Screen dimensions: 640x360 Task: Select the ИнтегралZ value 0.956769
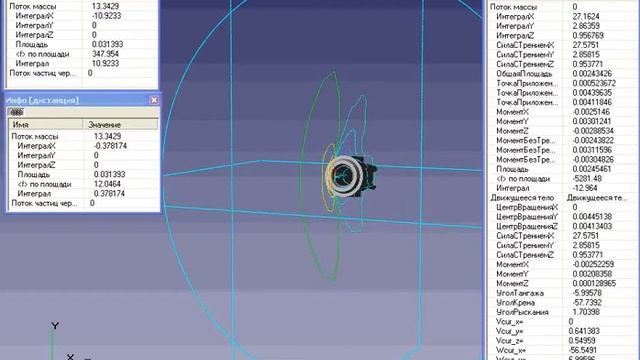point(588,36)
